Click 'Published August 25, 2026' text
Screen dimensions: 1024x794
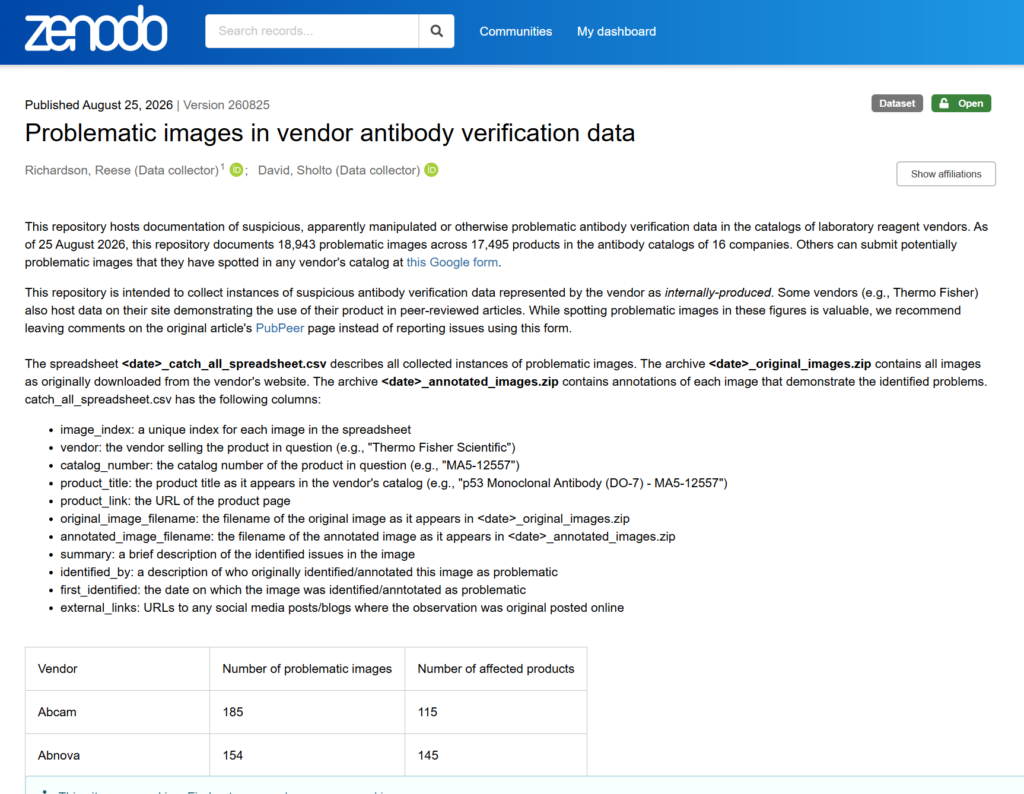pos(99,105)
